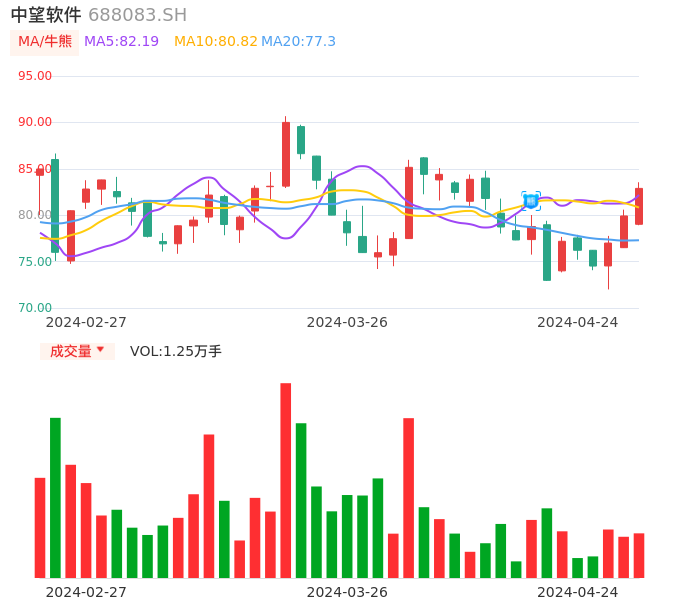Click the 90.00 price axis label

tap(35, 122)
